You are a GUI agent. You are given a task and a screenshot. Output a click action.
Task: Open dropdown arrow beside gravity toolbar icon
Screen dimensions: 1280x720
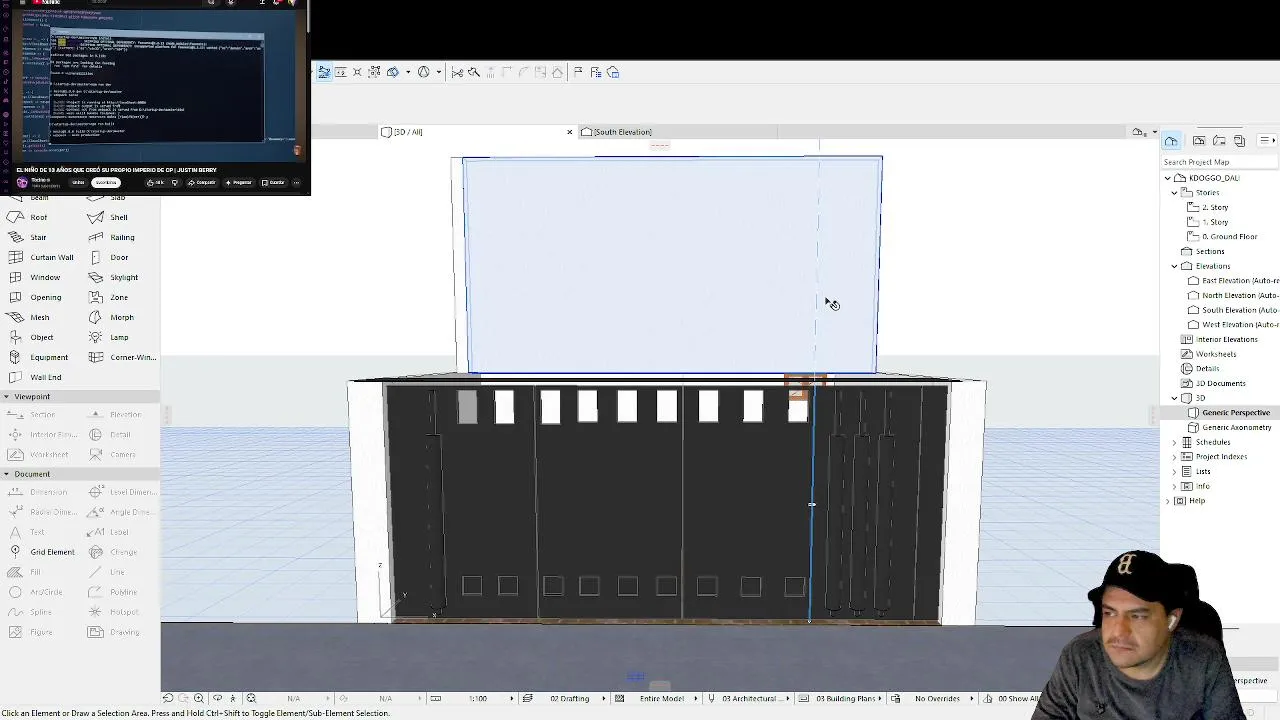[x=406, y=72]
